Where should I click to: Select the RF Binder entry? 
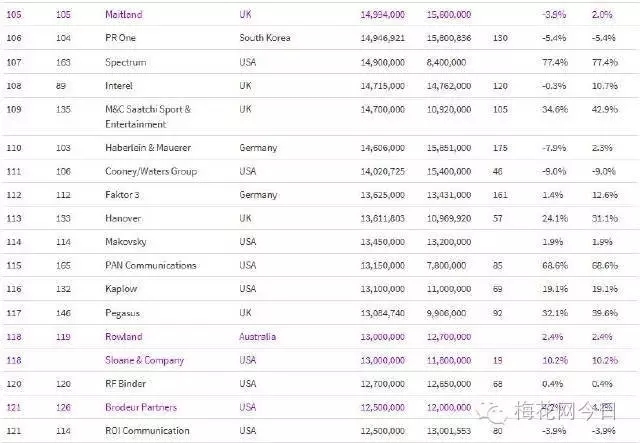click(x=126, y=383)
